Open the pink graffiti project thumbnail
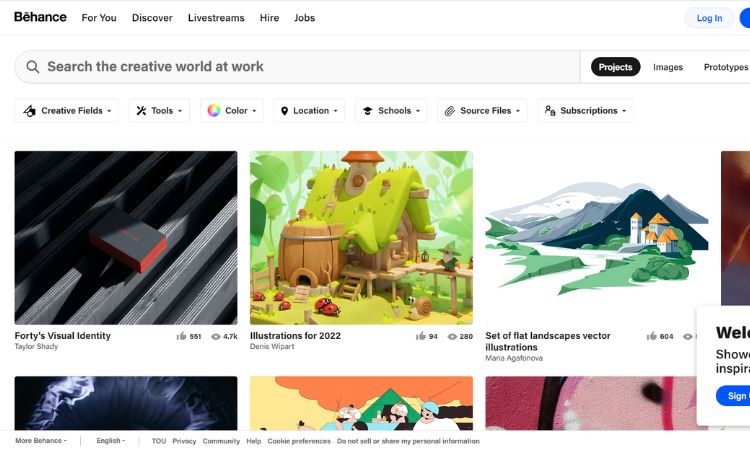This screenshot has height=450, width=750. (x=591, y=403)
